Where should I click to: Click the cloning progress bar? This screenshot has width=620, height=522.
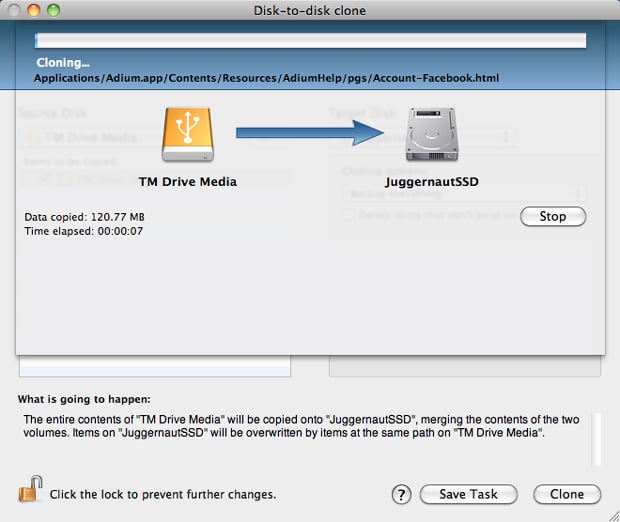[310, 41]
